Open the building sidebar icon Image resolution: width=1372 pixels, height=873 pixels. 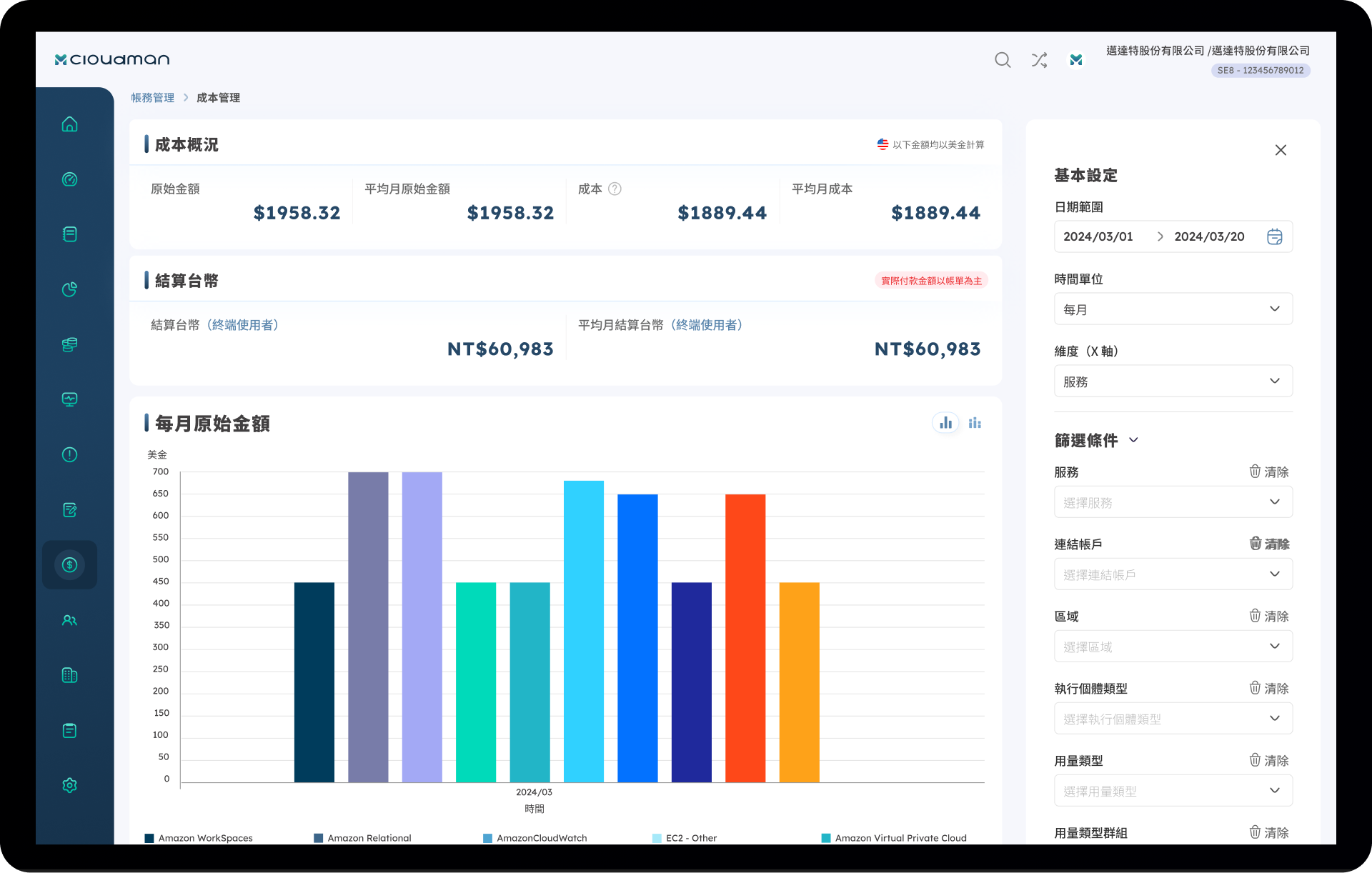(69, 675)
